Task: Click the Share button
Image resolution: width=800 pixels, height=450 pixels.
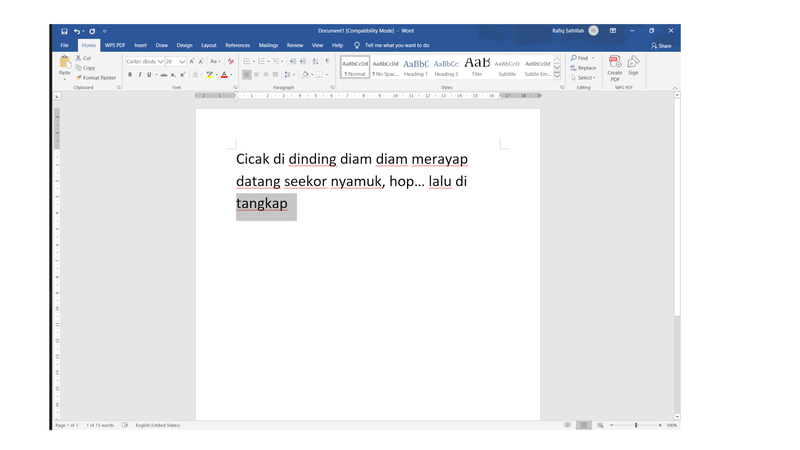Action: 661,46
